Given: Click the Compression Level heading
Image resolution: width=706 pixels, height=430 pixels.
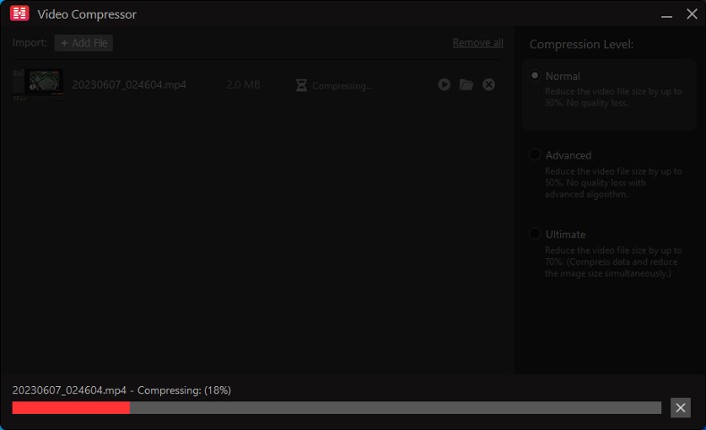Looking at the screenshot, I should [x=581, y=44].
